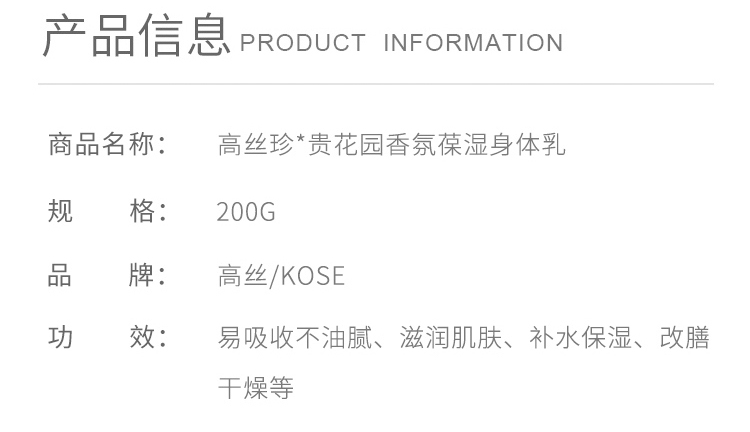
Task: Click the 产品信息 heading
Action: tap(136, 36)
